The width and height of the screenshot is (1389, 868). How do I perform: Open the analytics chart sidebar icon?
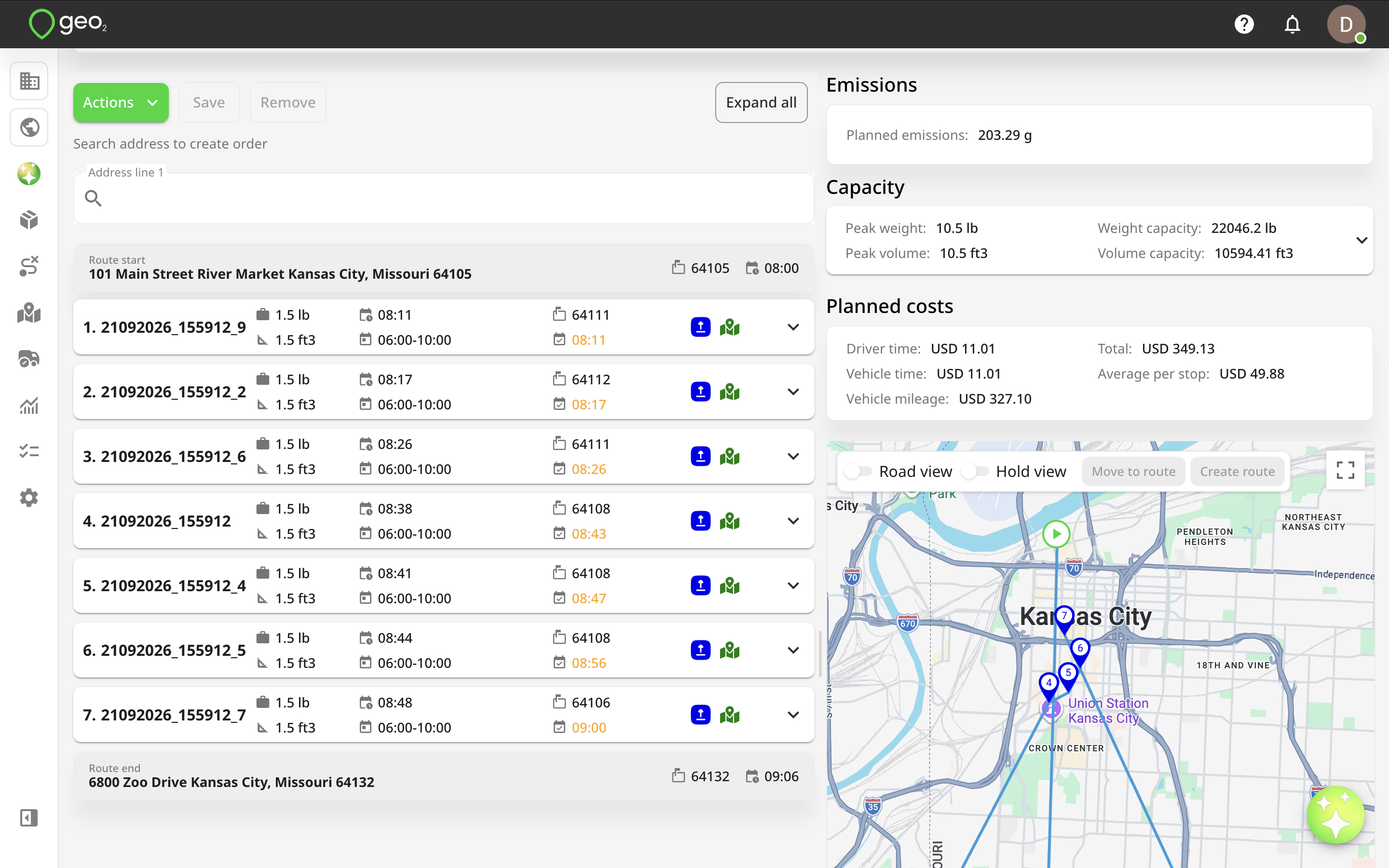tap(29, 405)
